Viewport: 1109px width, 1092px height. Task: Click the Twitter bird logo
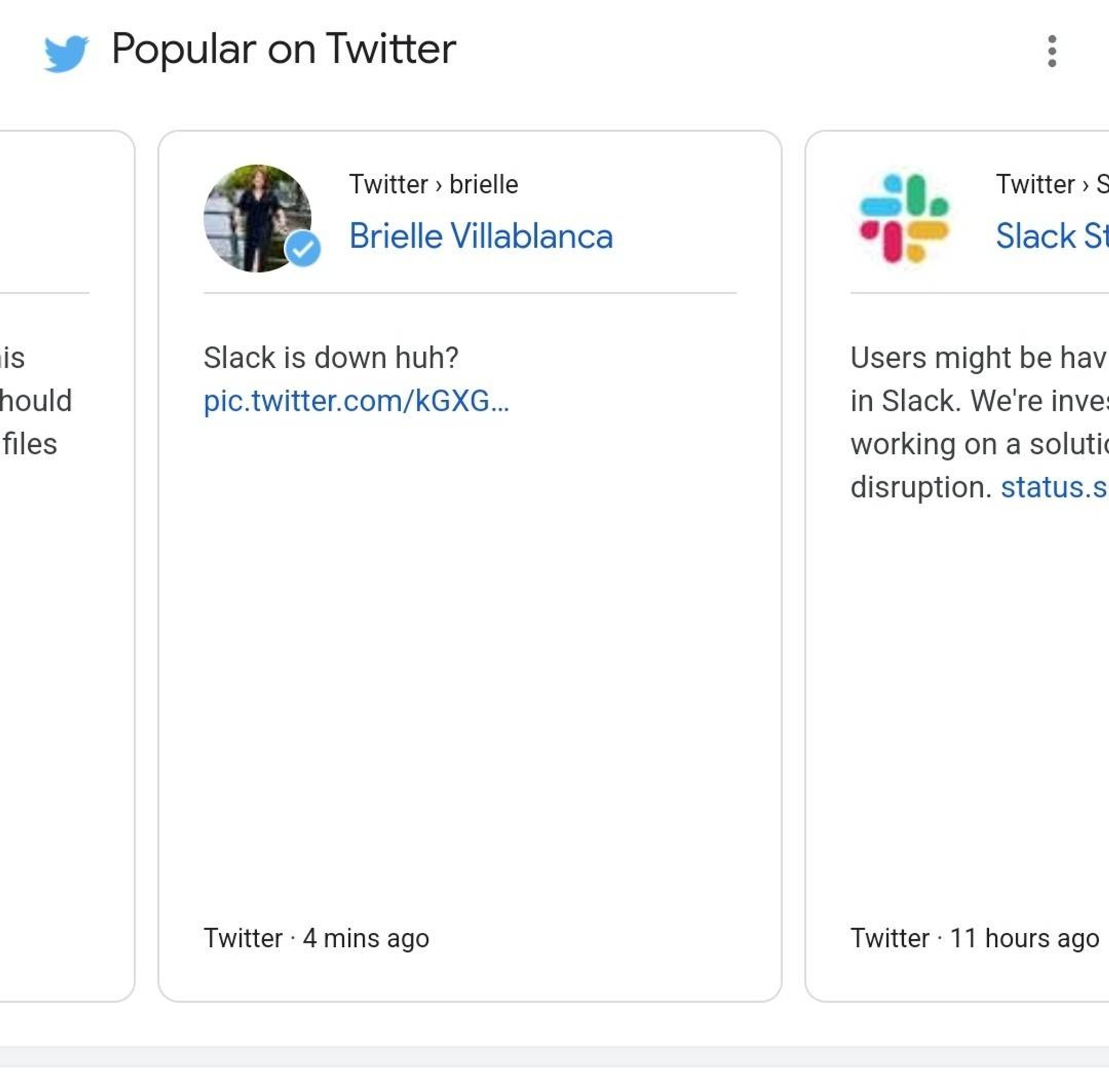coord(67,53)
